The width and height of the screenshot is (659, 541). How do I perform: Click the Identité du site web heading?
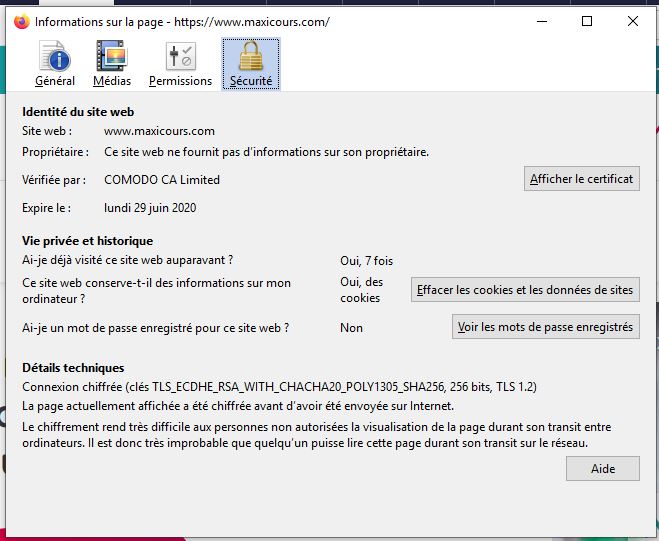click(78, 112)
